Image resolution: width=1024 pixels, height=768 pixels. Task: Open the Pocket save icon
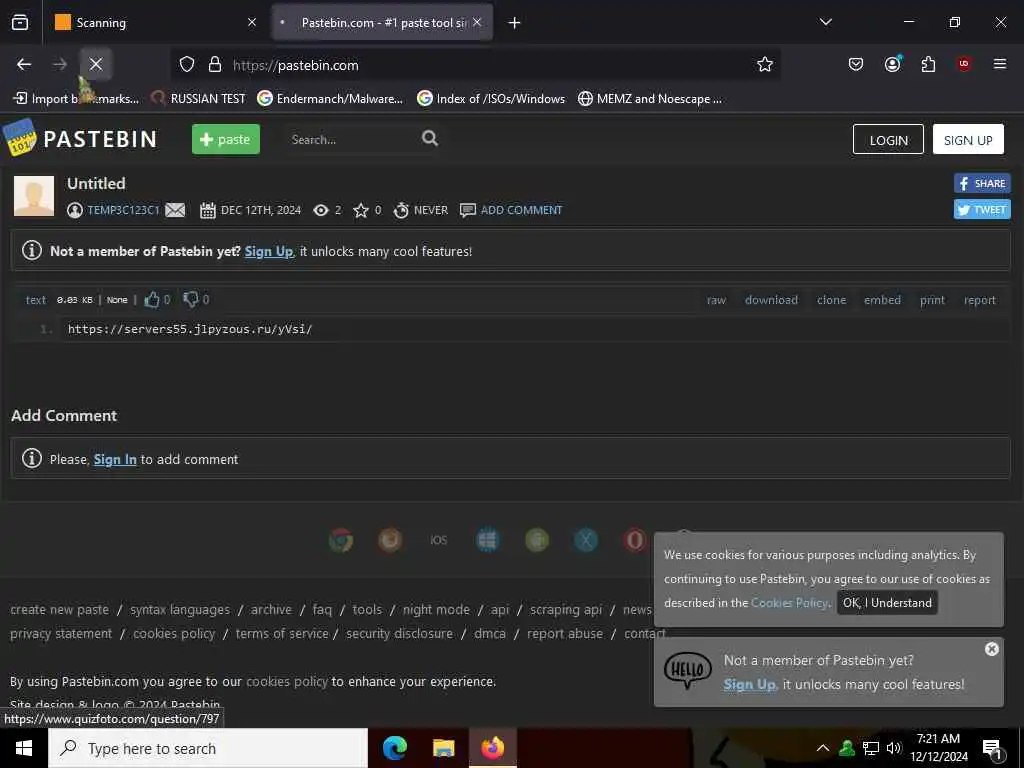856,64
